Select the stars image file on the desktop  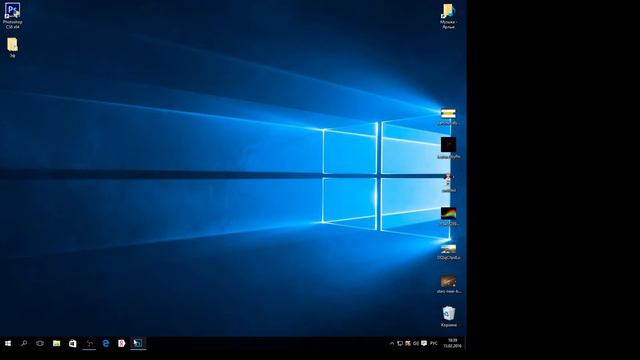click(448, 284)
